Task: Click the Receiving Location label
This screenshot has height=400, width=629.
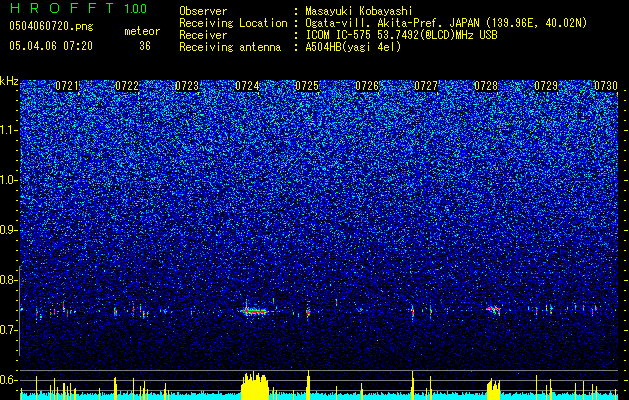Action: pyautogui.click(x=233, y=23)
